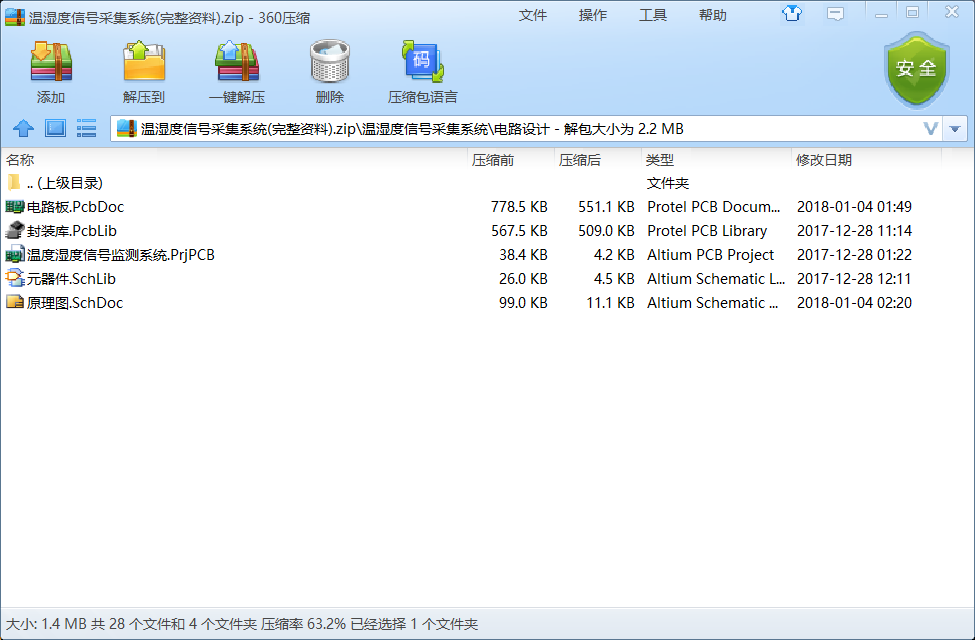This screenshot has width=975, height=640.
Task: Open the 操作 menu
Action: 593,15
